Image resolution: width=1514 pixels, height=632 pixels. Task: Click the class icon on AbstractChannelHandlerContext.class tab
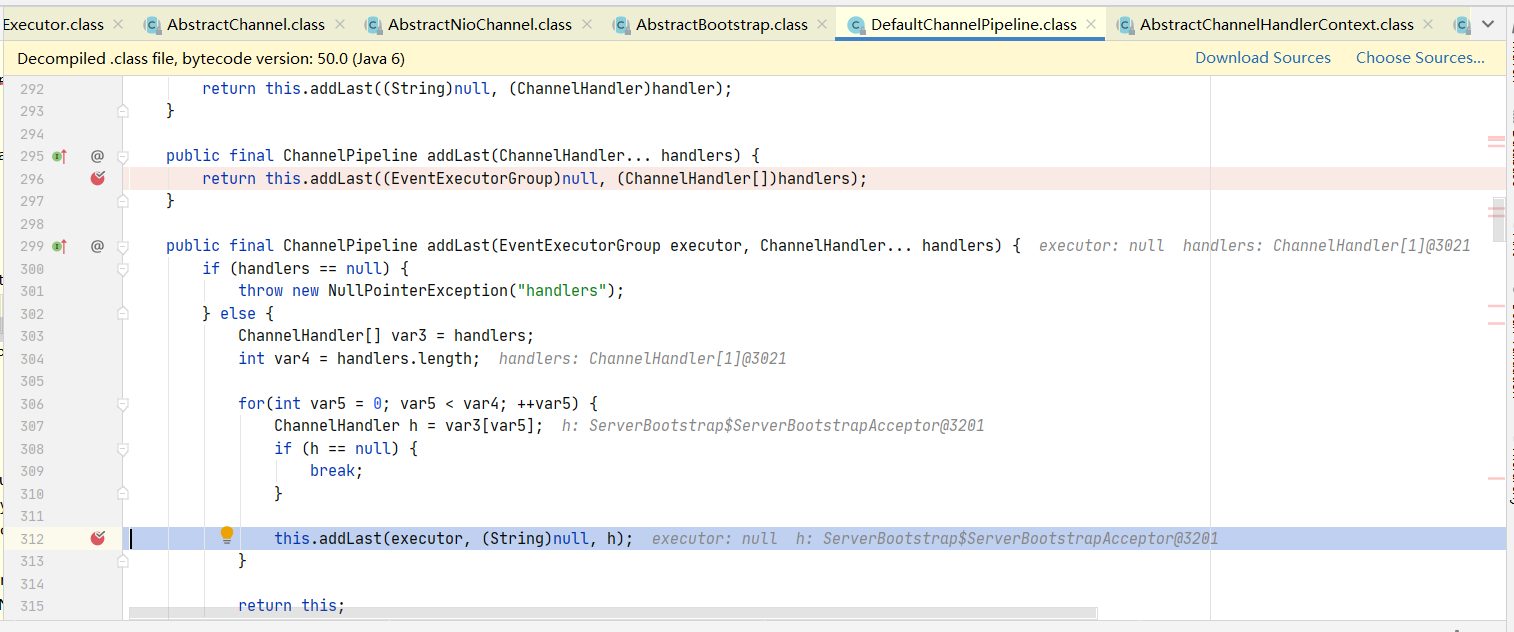click(1125, 24)
